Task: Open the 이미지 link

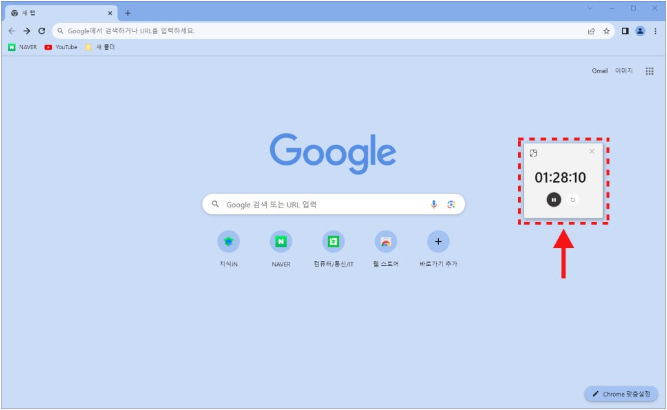Action: coord(624,71)
